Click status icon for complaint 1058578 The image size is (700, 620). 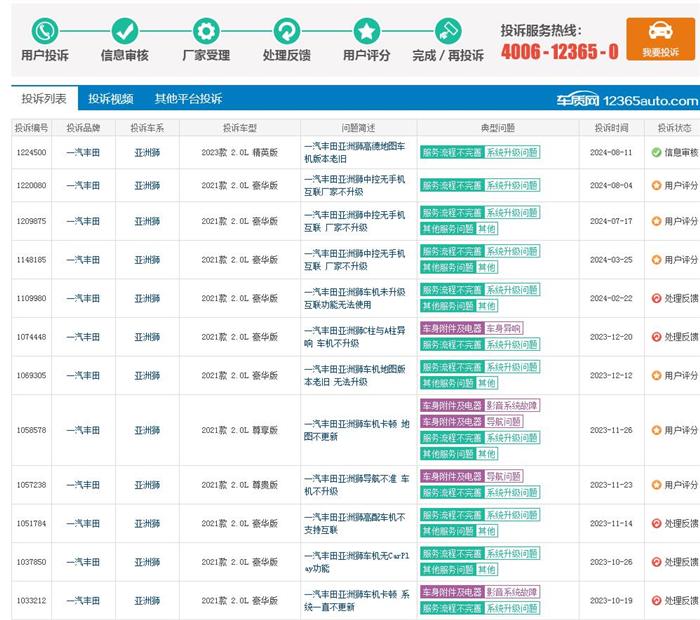coord(656,430)
